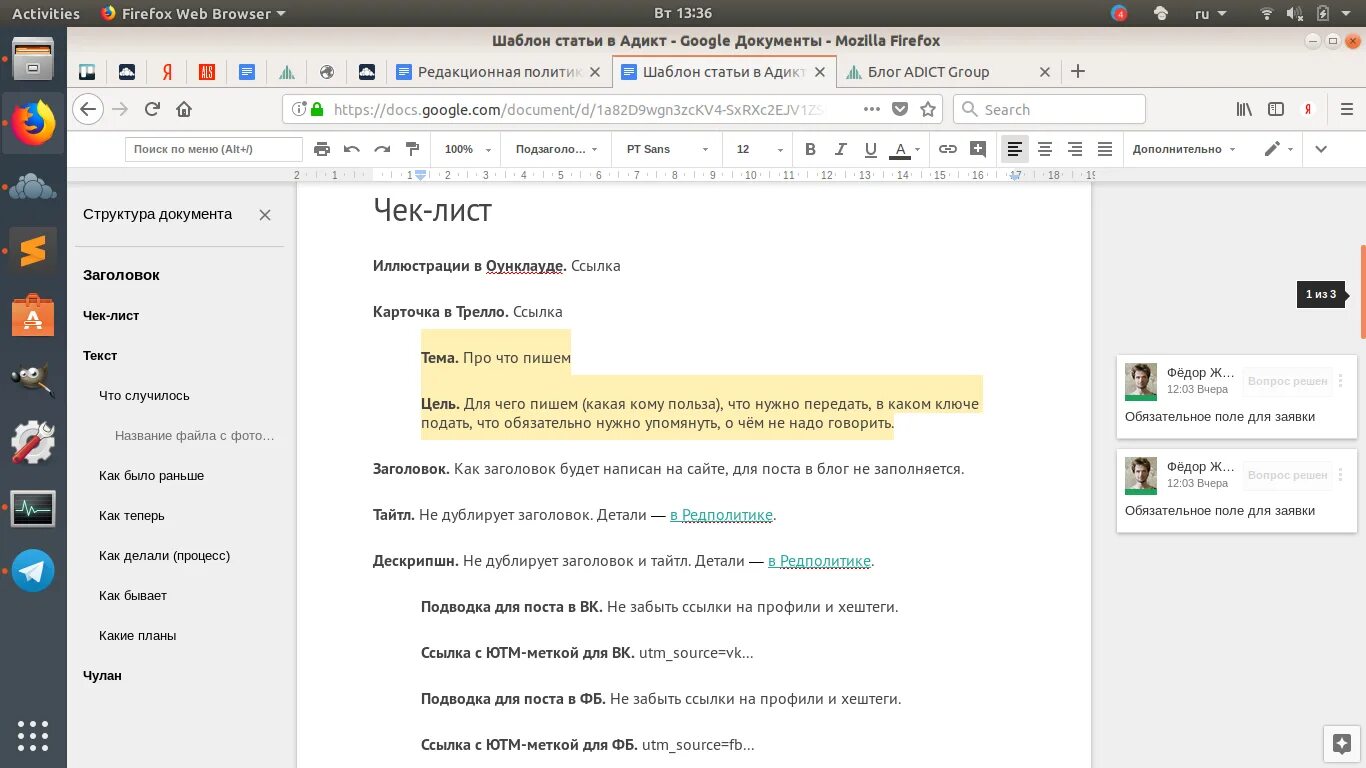Open the Редполитика link after Тайтл
The height and width of the screenshot is (768, 1366).
click(721, 515)
